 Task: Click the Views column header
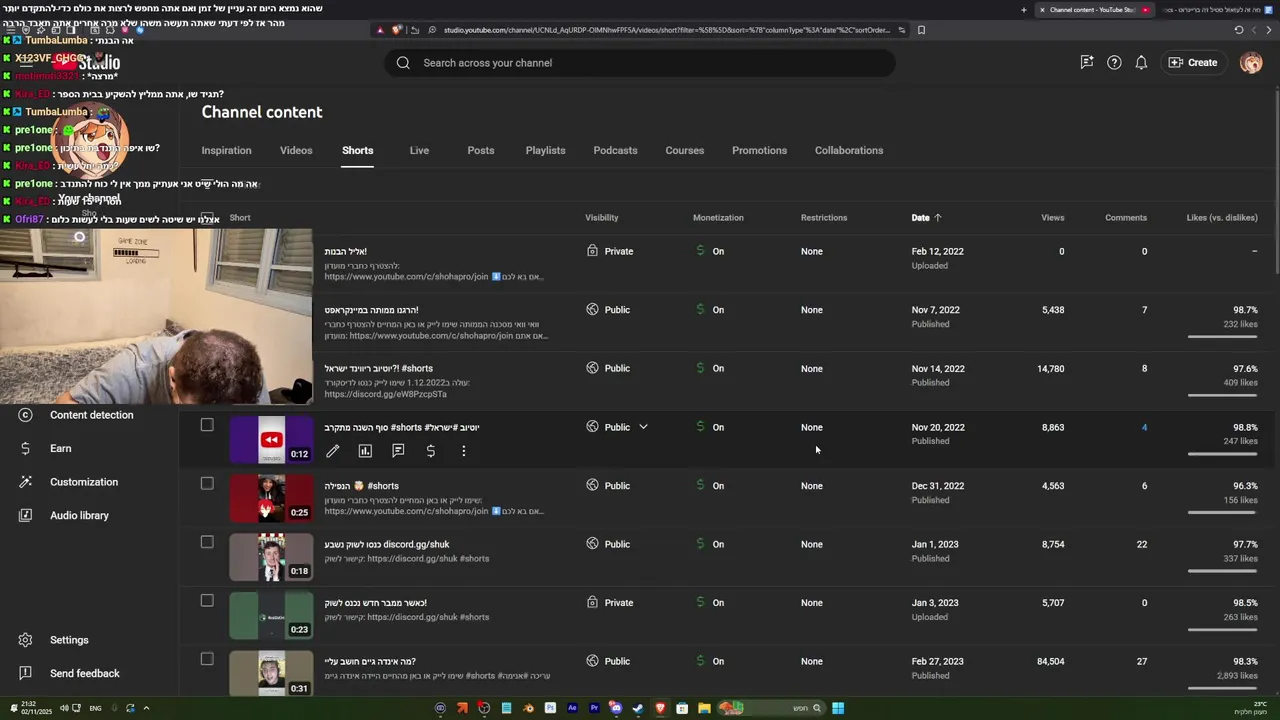[x=1052, y=217]
